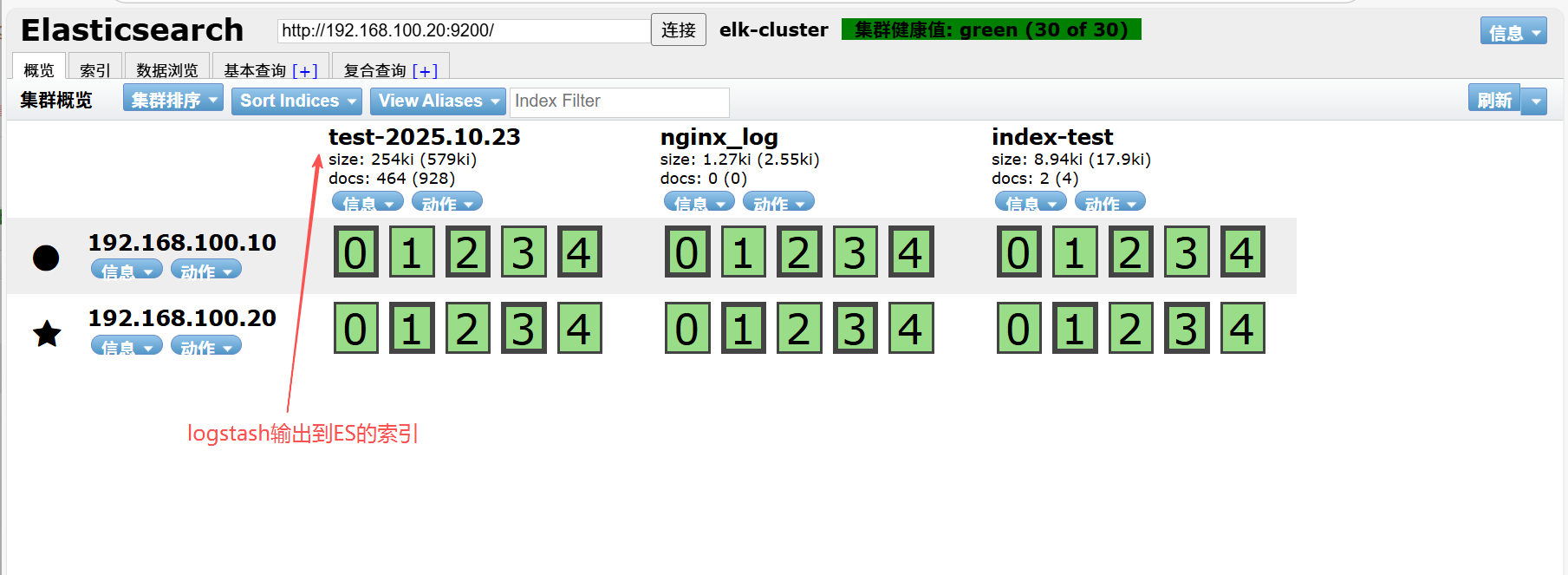Open 信息 dropdown for node 192.168.100.20
This screenshot has width=1568, height=575.
[127, 346]
